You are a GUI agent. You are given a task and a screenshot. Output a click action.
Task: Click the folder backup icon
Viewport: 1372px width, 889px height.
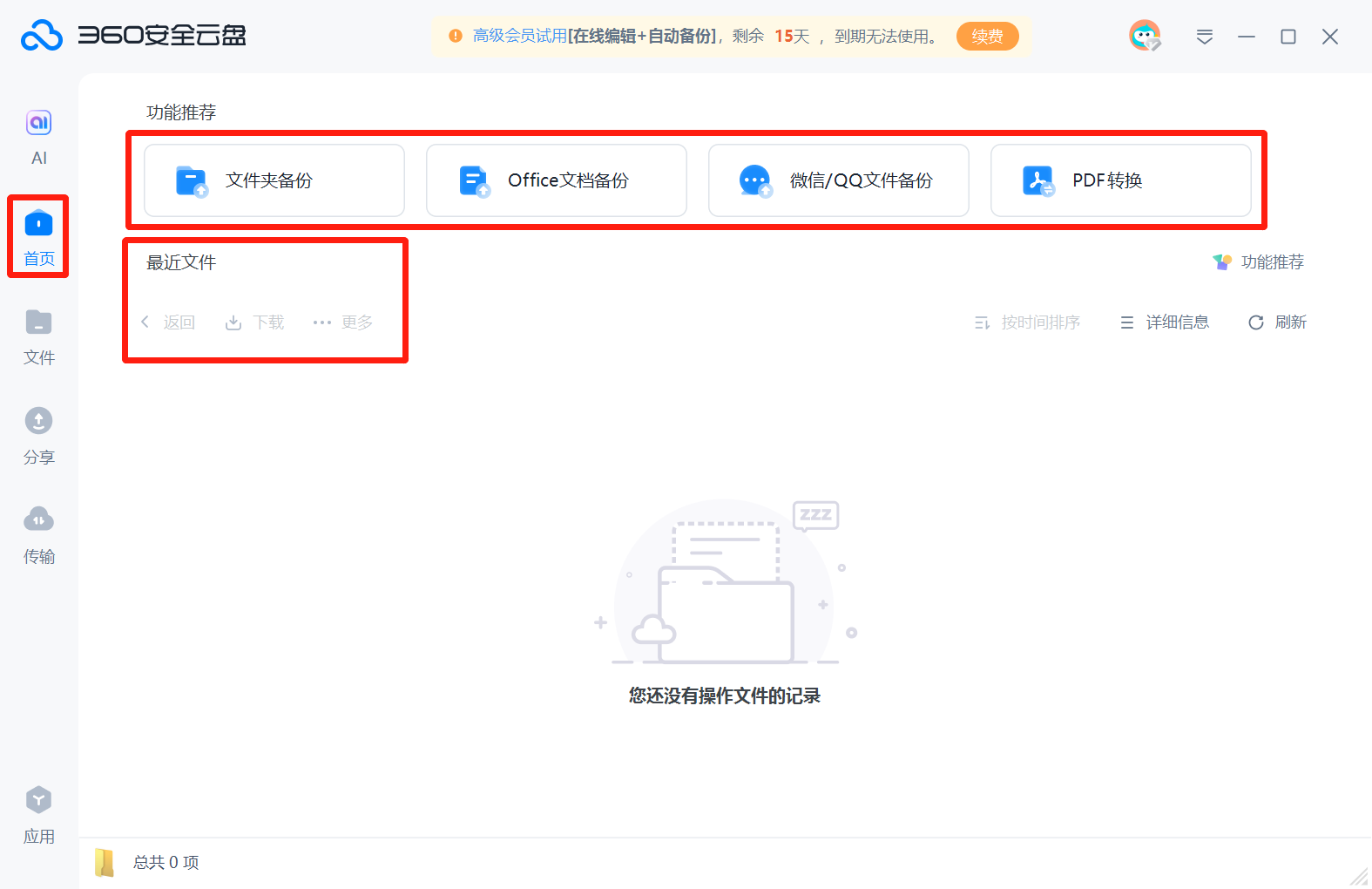[192, 181]
